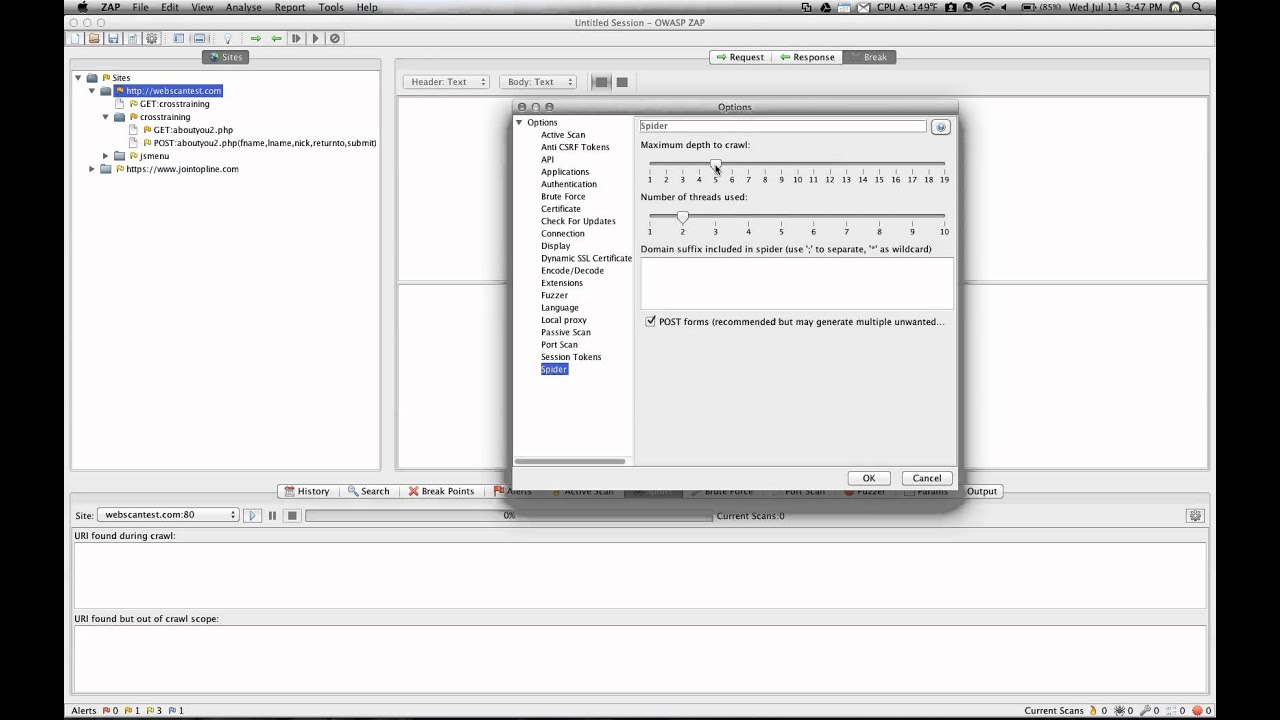Click OK in the Options dialog
Image resolution: width=1280 pixels, height=720 pixels.
869,478
